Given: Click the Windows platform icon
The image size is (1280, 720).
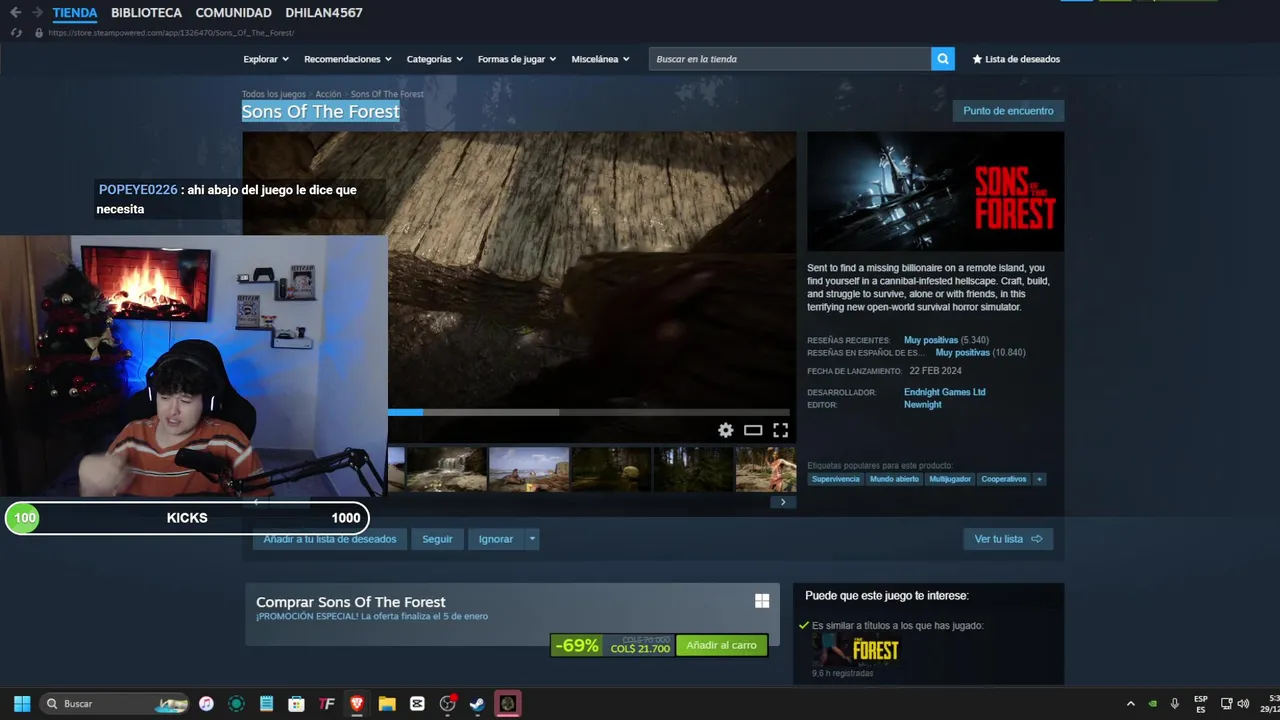Looking at the screenshot, I should [x=762, y=600].
